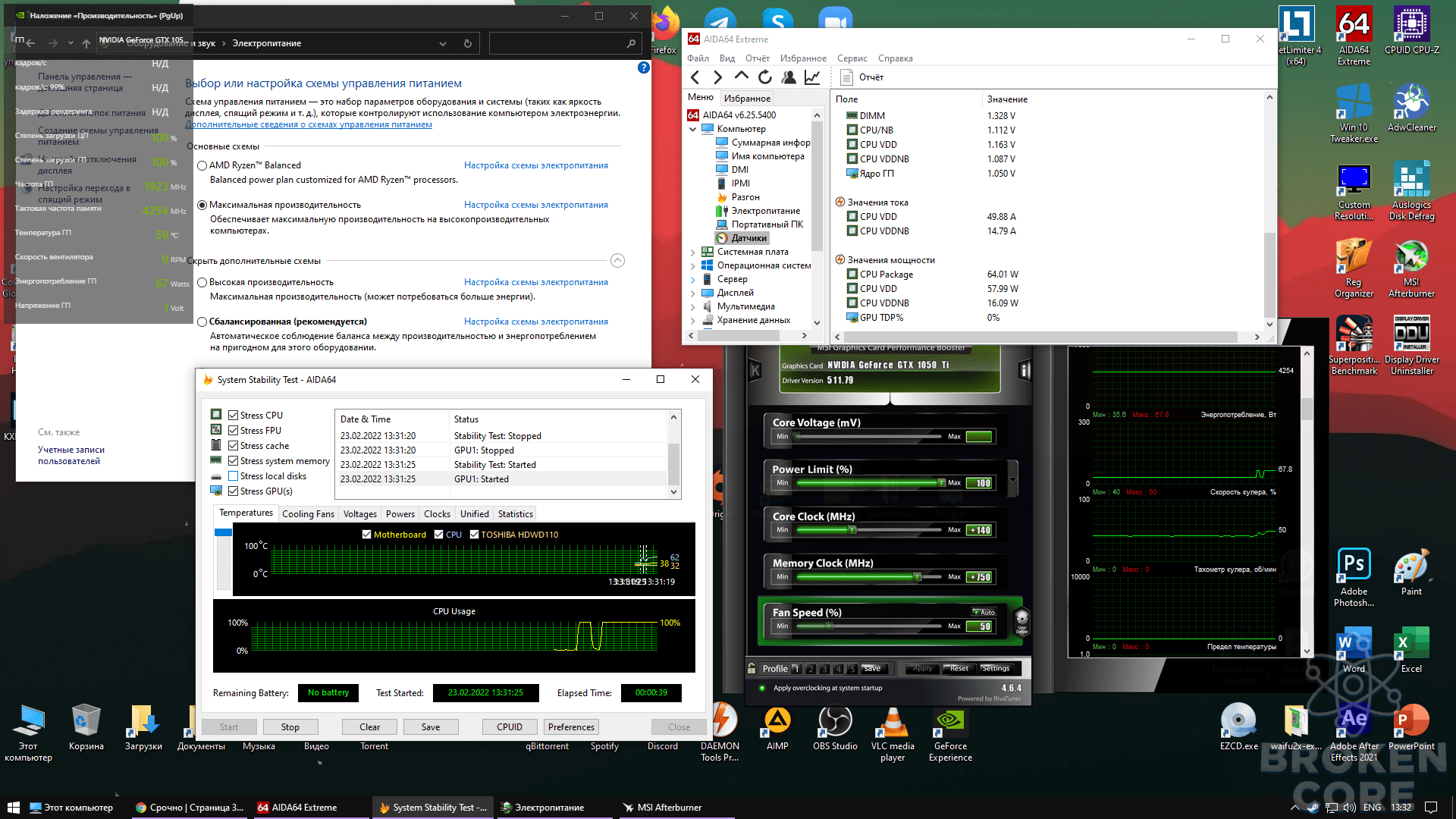Click the AIDA64 graph chart icon
Screen dimensions: 1456x819
coord(812,77)
